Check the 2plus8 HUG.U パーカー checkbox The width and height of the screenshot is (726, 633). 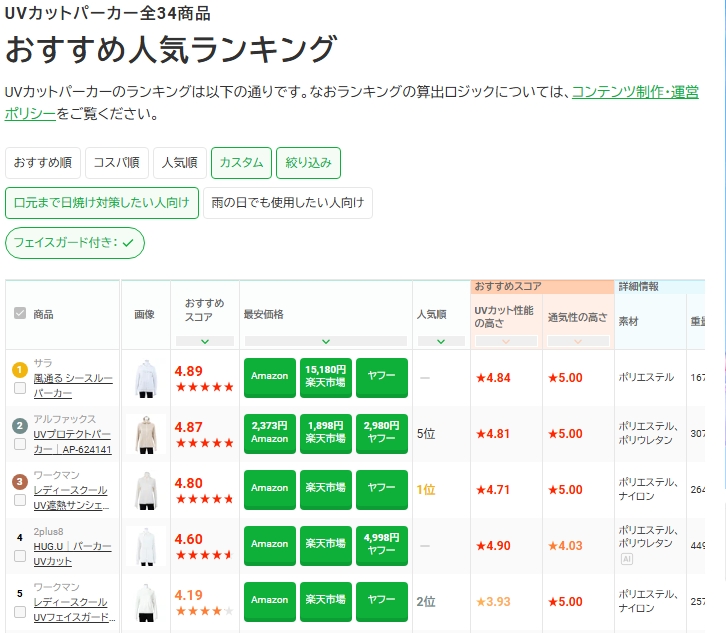tap(20, 556)
